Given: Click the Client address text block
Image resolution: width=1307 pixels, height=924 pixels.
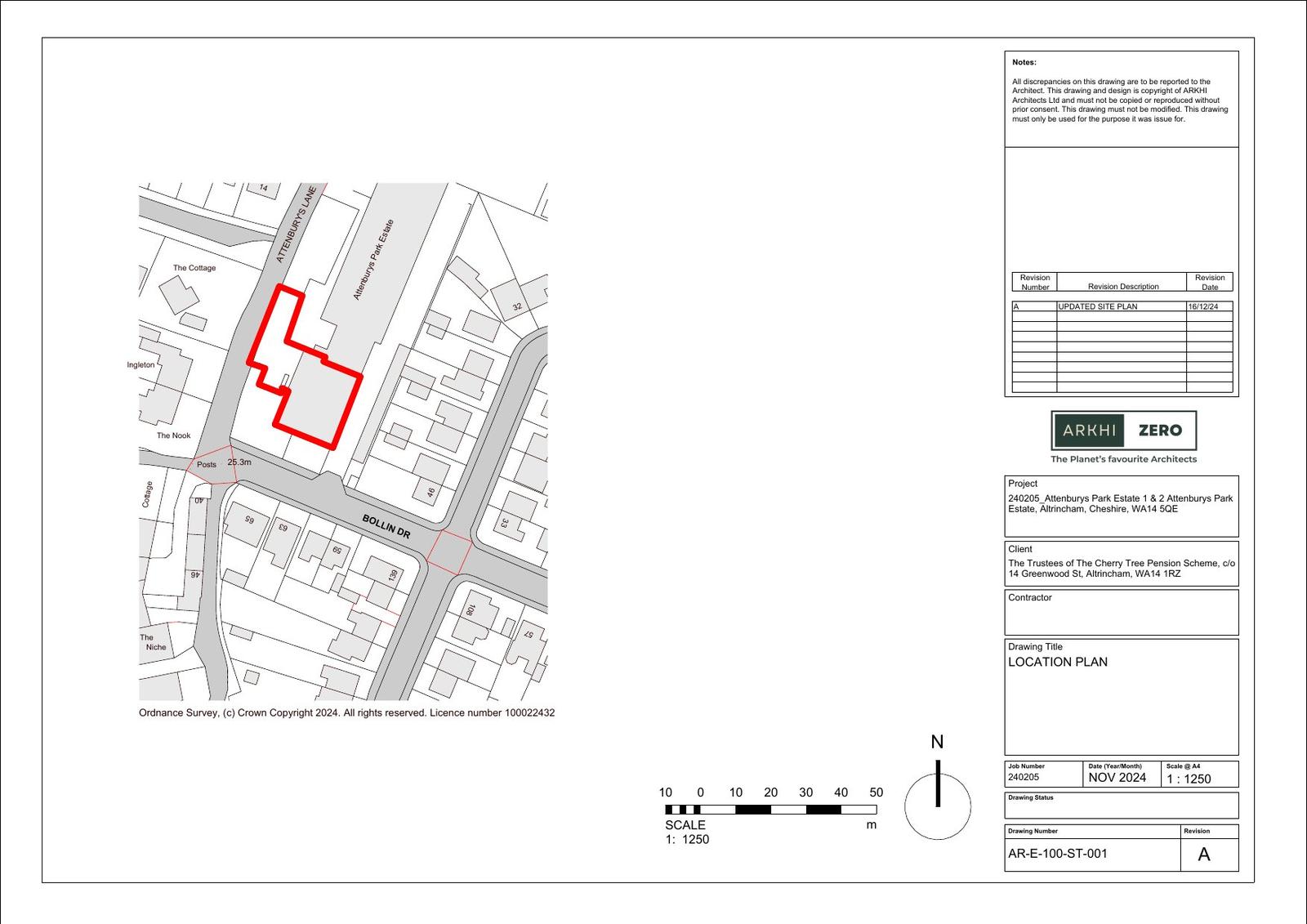Looking at the screenshot, I should click(1121, 569).
